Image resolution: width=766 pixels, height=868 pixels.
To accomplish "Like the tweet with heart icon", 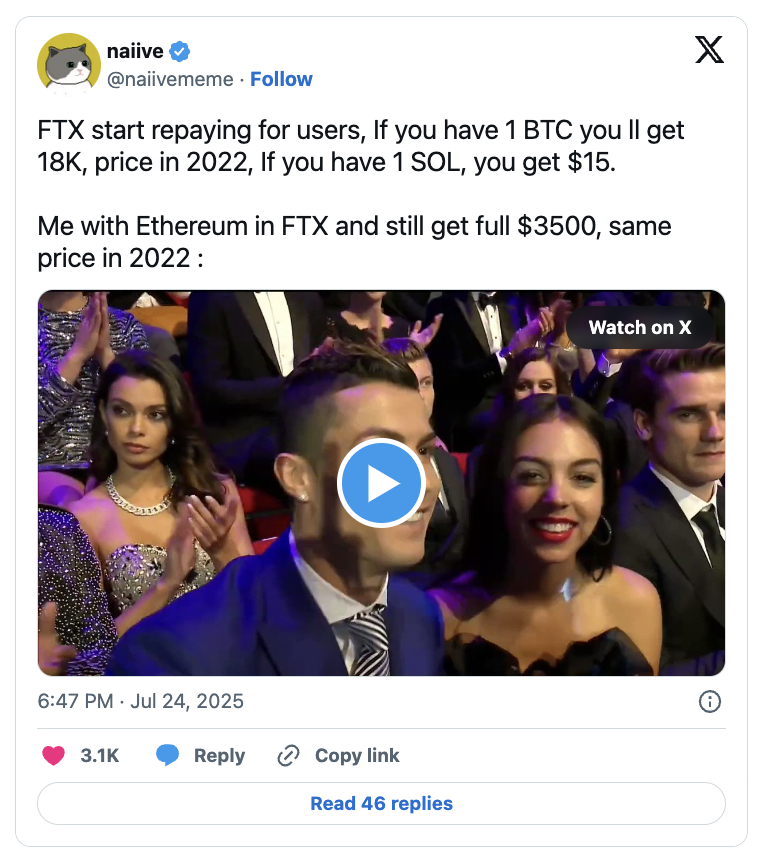I will pos(54,755).
